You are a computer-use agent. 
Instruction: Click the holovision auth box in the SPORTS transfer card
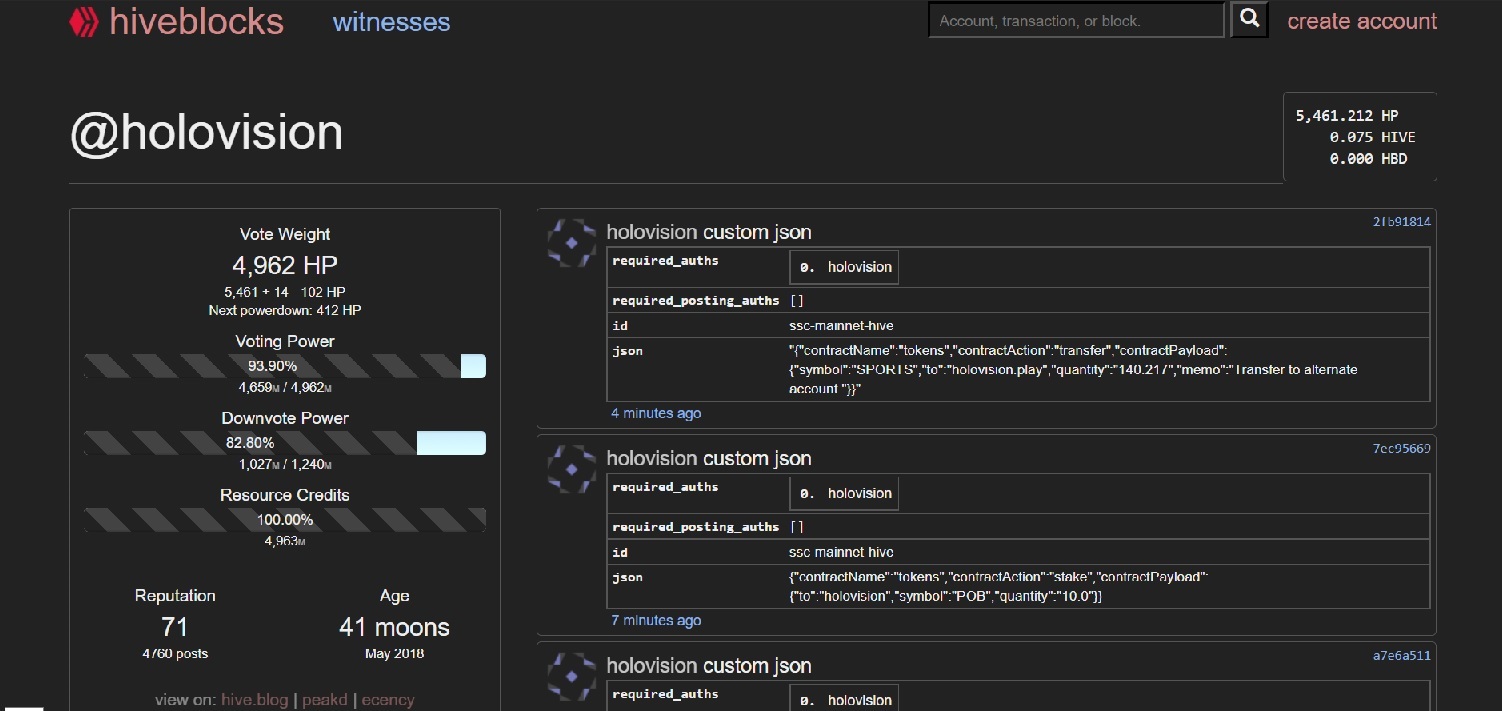coord(845,267)
